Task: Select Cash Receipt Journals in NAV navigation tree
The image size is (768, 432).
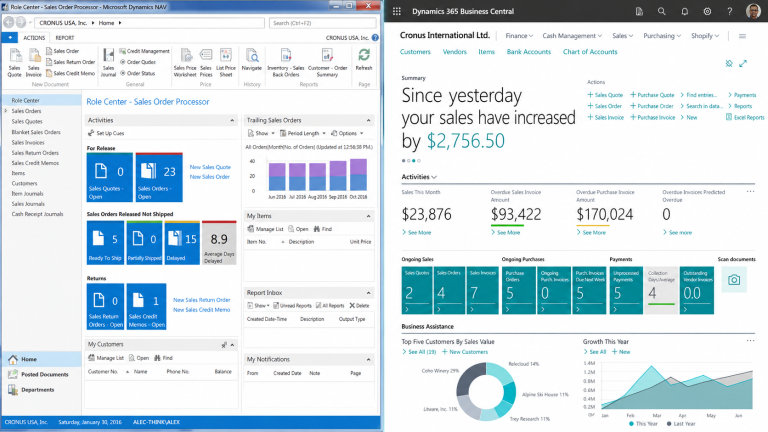Action: [37, 214]
